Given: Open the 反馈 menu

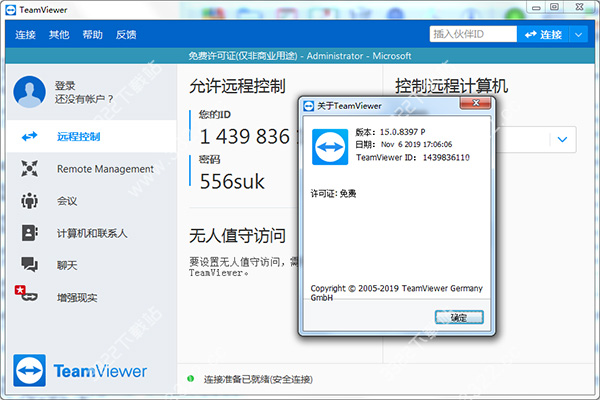Looking at the screenshot, I should tap(126, 34).
